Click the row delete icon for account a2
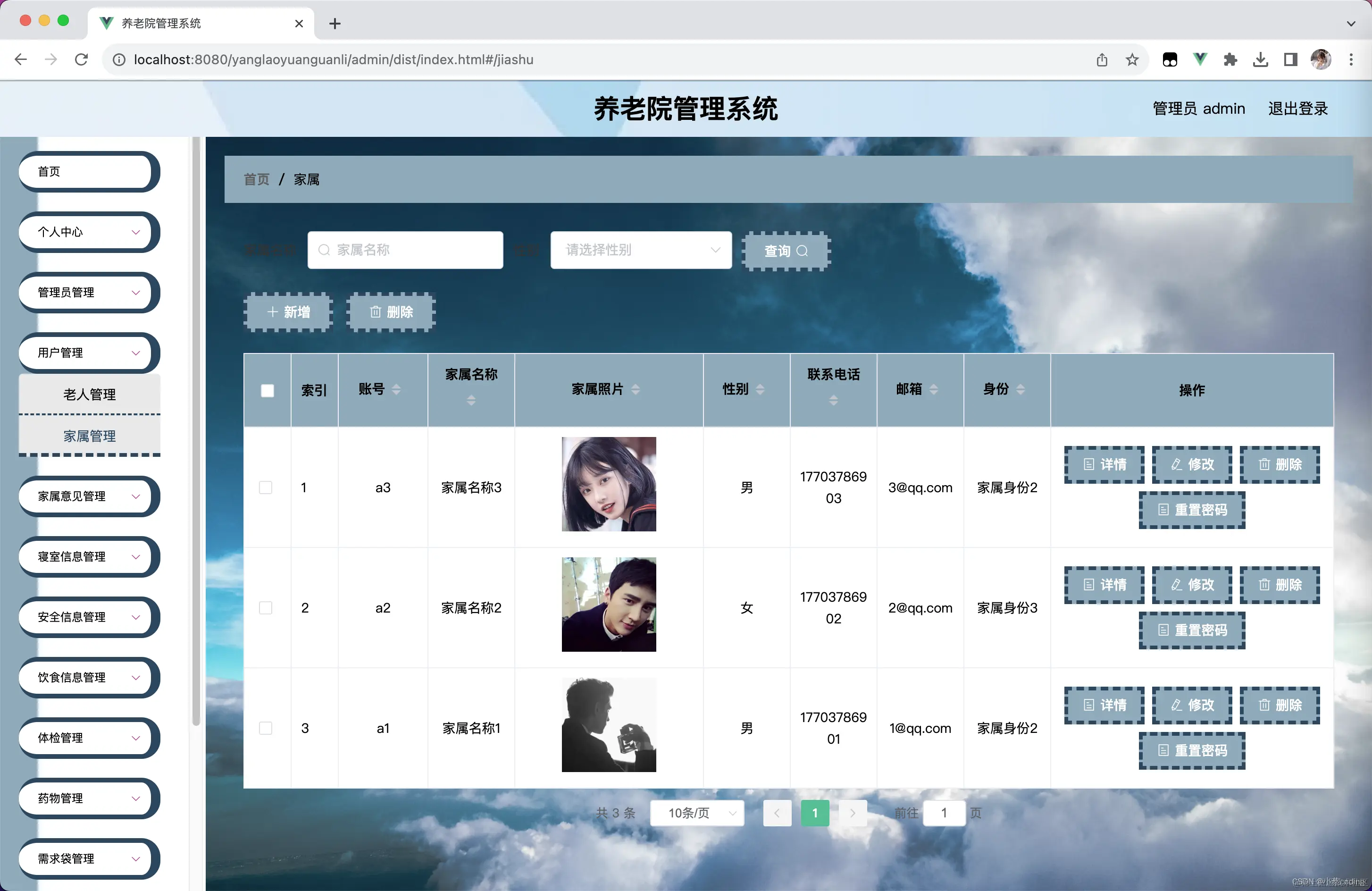The height and width of the screenshot is (891, 1372). pos(1280,585)
